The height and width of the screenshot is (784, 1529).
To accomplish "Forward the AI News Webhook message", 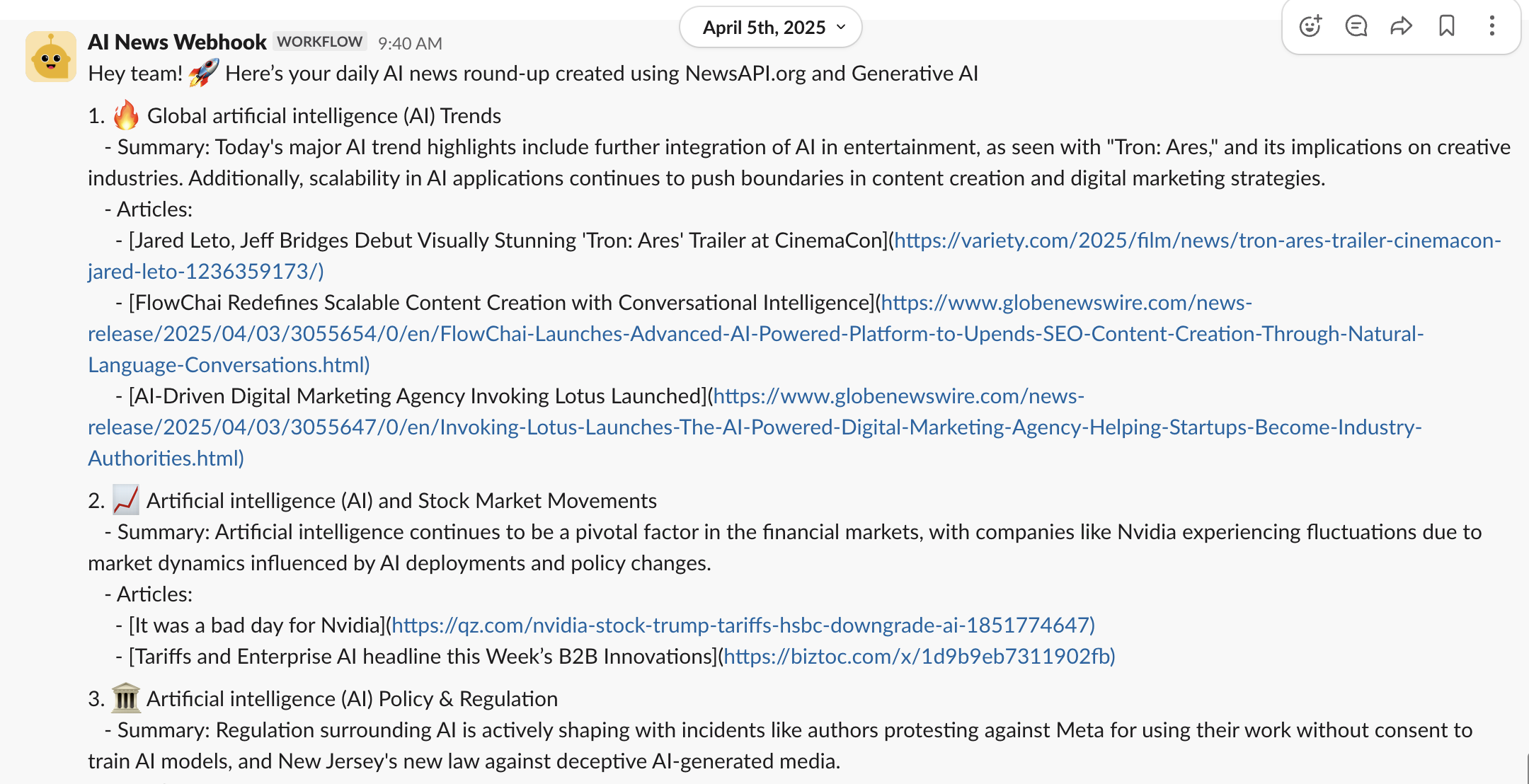I will pyautogui.click(x=1401, y=26).
